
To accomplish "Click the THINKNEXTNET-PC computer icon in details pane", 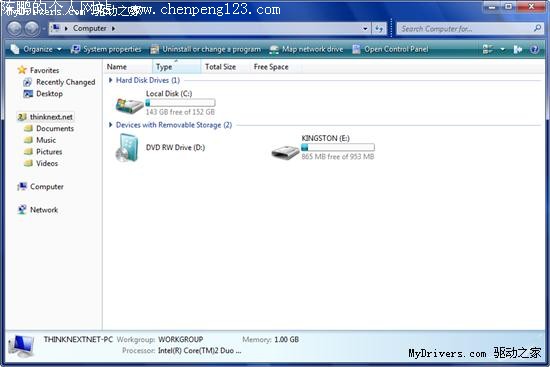I will 21,346.
